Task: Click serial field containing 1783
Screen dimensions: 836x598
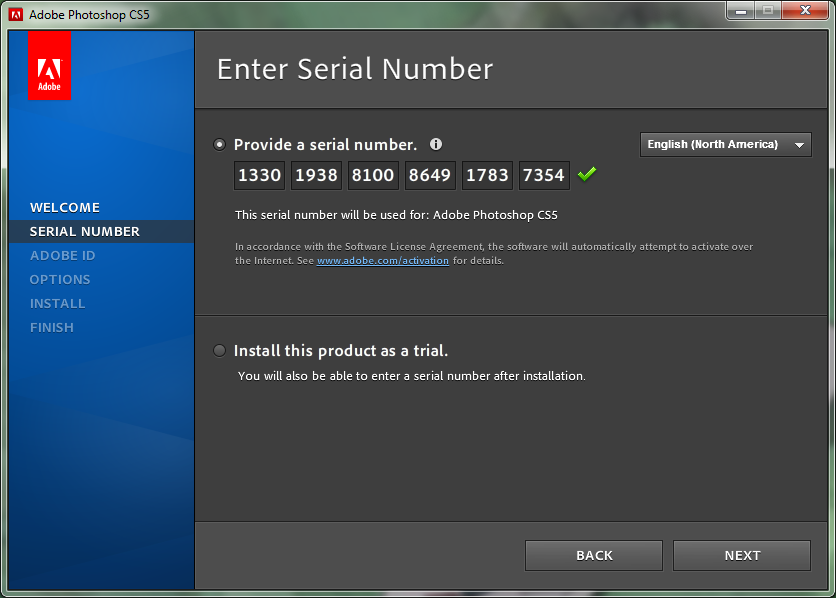Action: (487, 175)
